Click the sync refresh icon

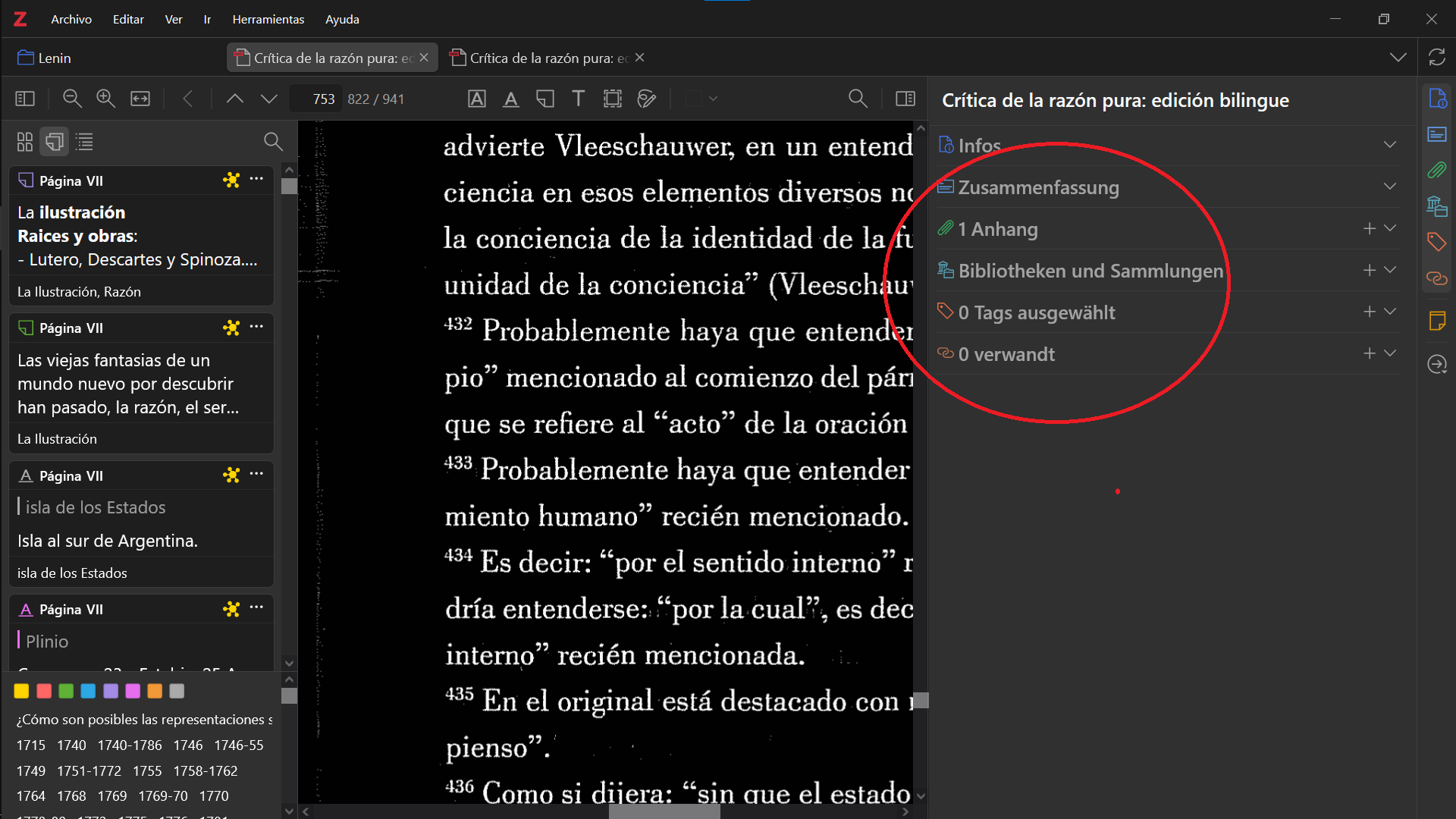coord(1436,58)
